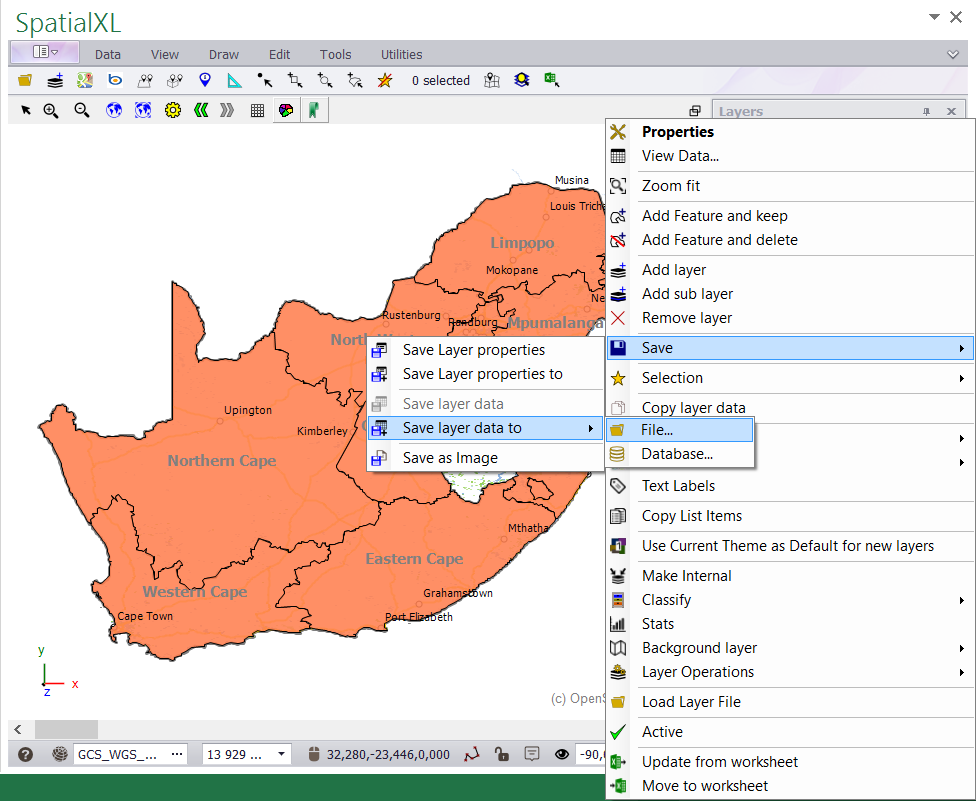Select the zoom out magnifier tool
Screen dimensions: 976x801
pos(82,111)
